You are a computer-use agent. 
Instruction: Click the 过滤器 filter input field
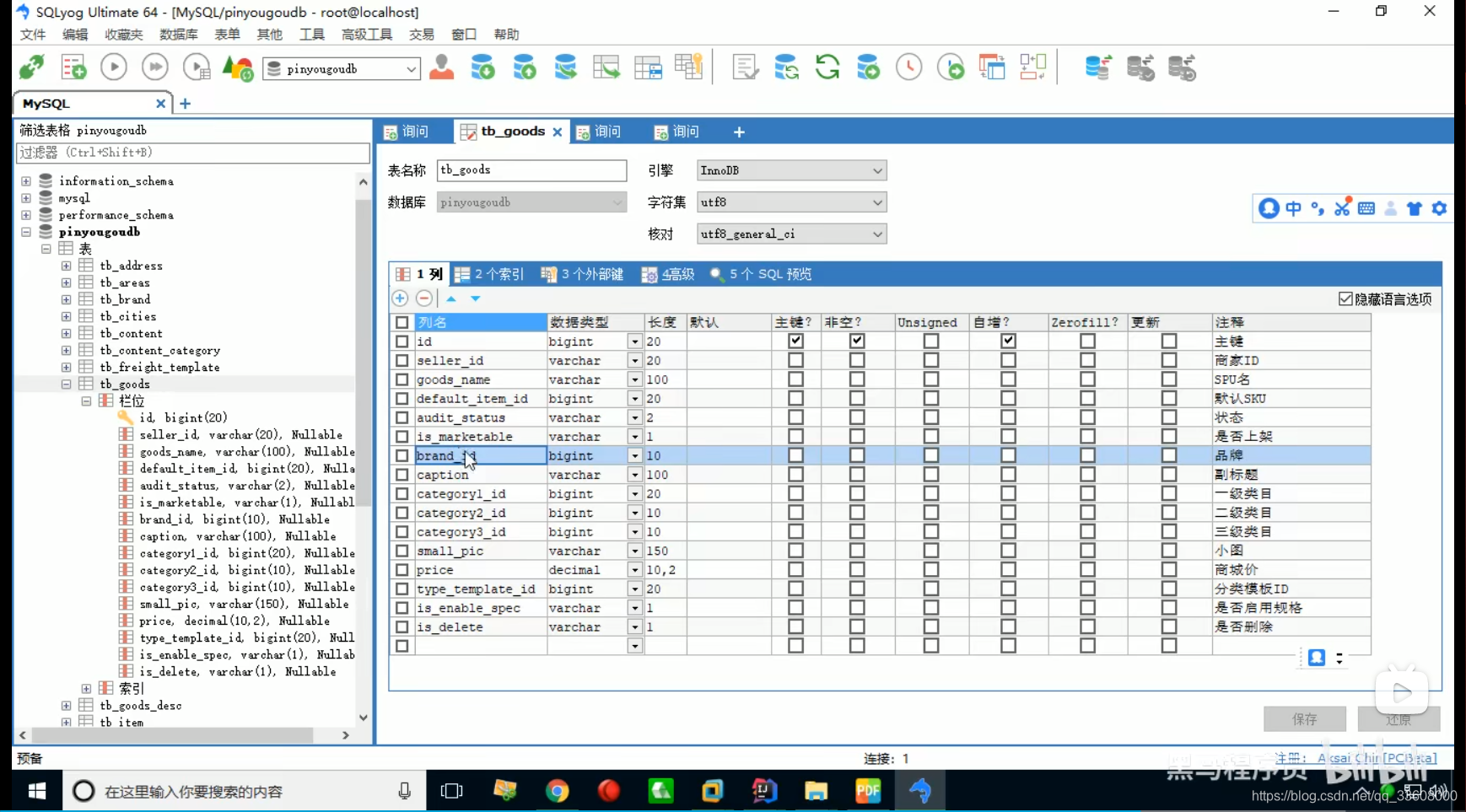tap(192, 153)
